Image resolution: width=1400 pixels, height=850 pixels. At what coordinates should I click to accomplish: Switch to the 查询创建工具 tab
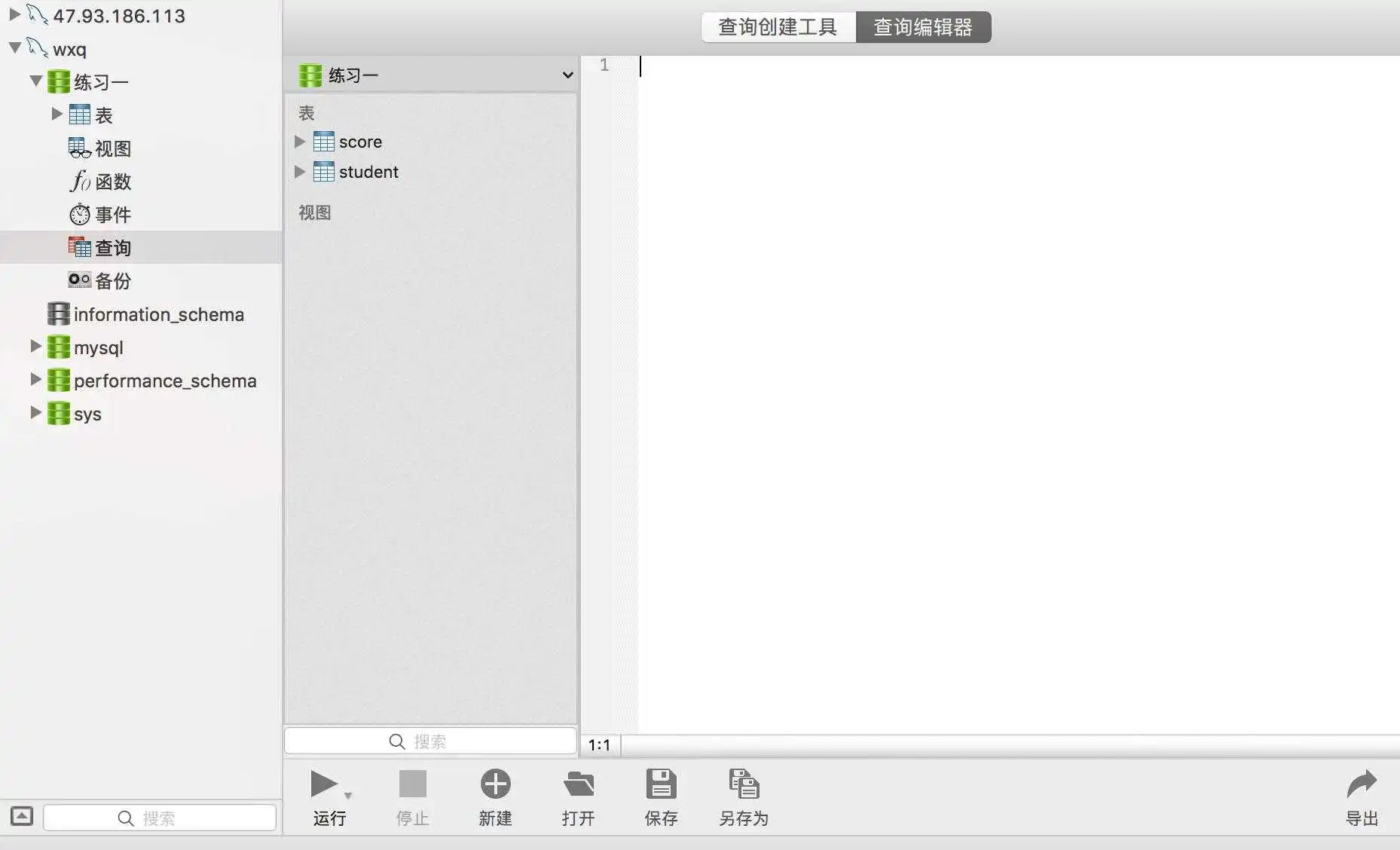click(778, 27)
